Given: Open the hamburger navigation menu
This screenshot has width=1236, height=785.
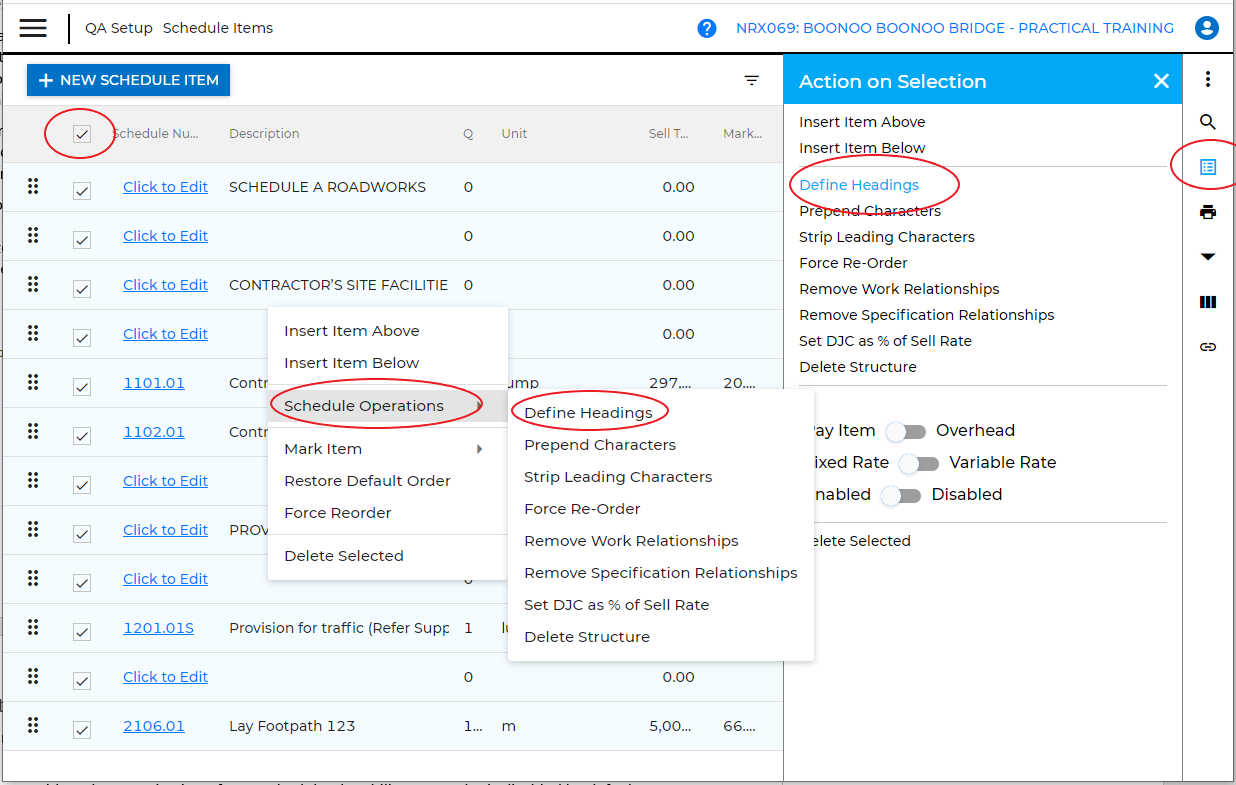Looking at the screenshot, I should point(33,28).
